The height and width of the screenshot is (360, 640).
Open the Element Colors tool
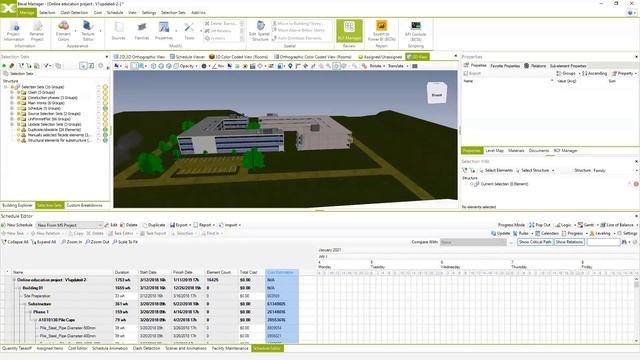point(63,31)
